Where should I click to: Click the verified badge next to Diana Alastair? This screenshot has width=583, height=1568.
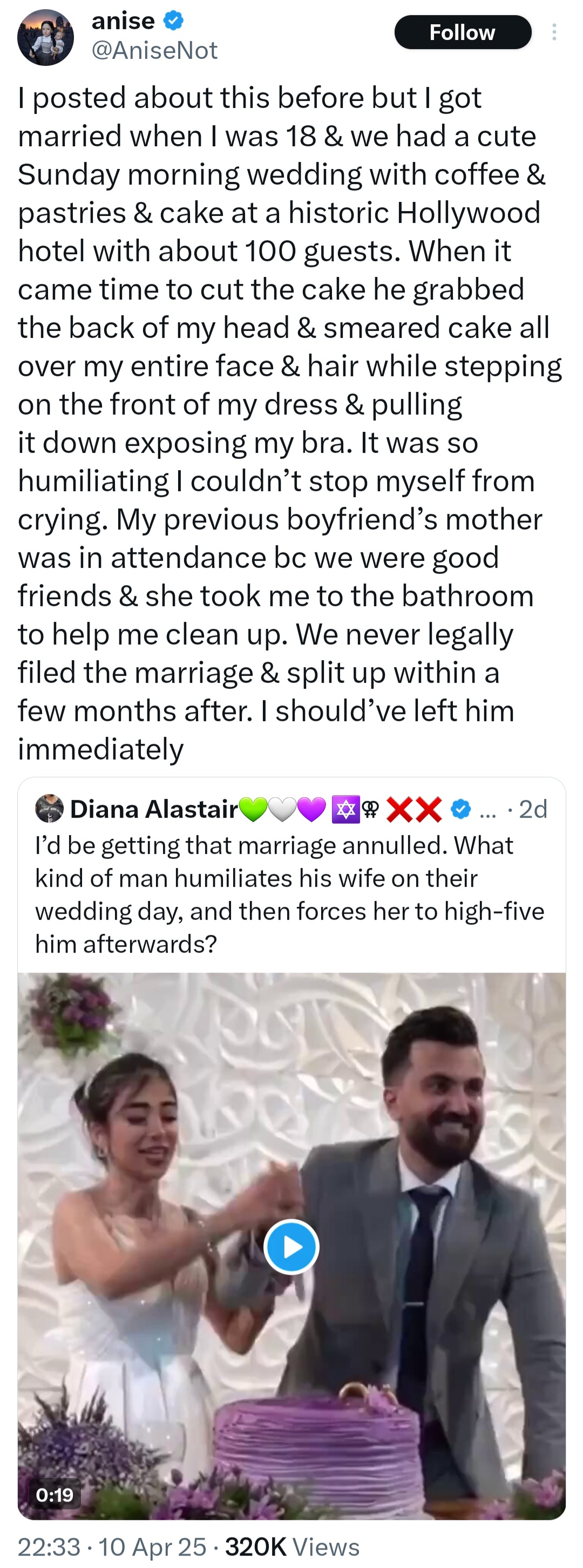click(460, 809)
